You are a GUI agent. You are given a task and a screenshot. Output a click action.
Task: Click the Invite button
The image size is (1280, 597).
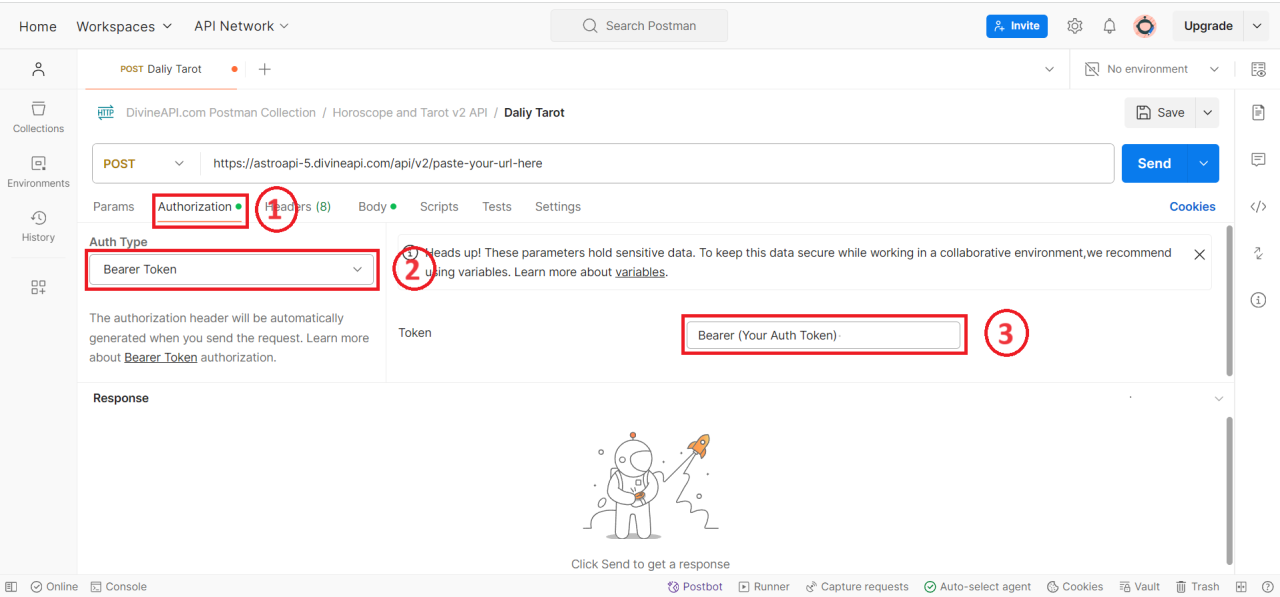point(1016,26)
